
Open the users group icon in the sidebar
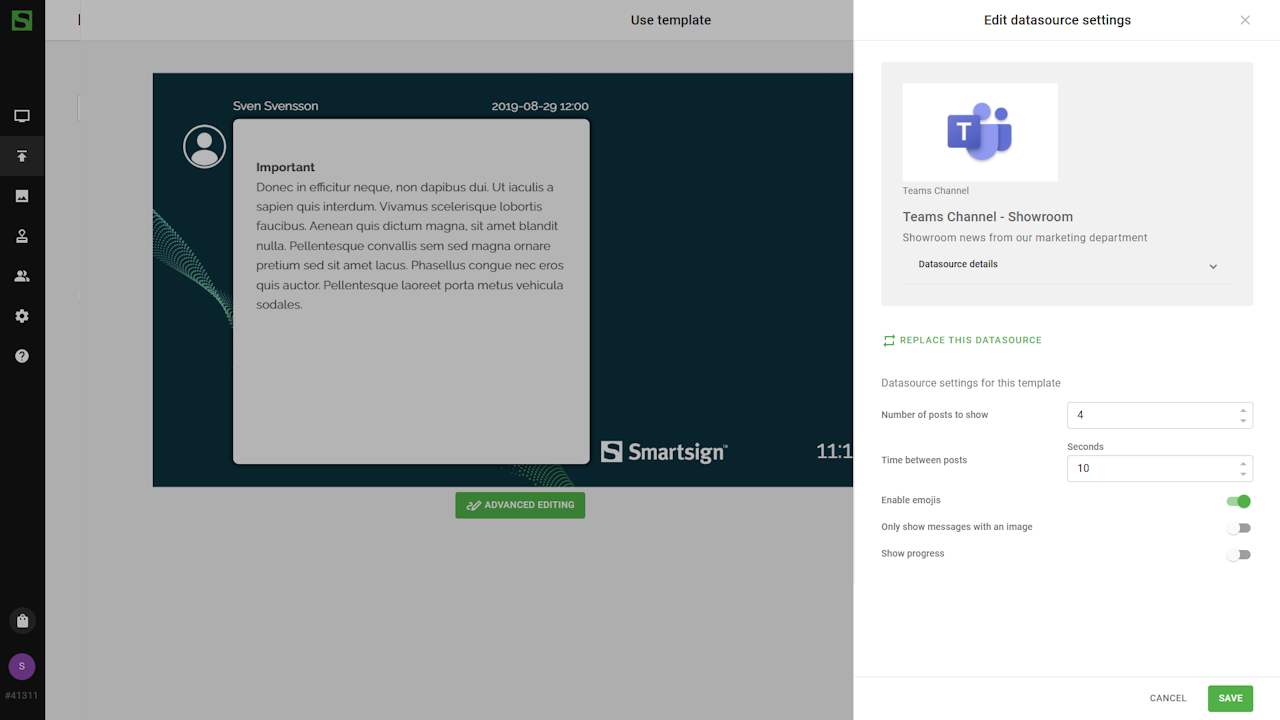point(22,276)
